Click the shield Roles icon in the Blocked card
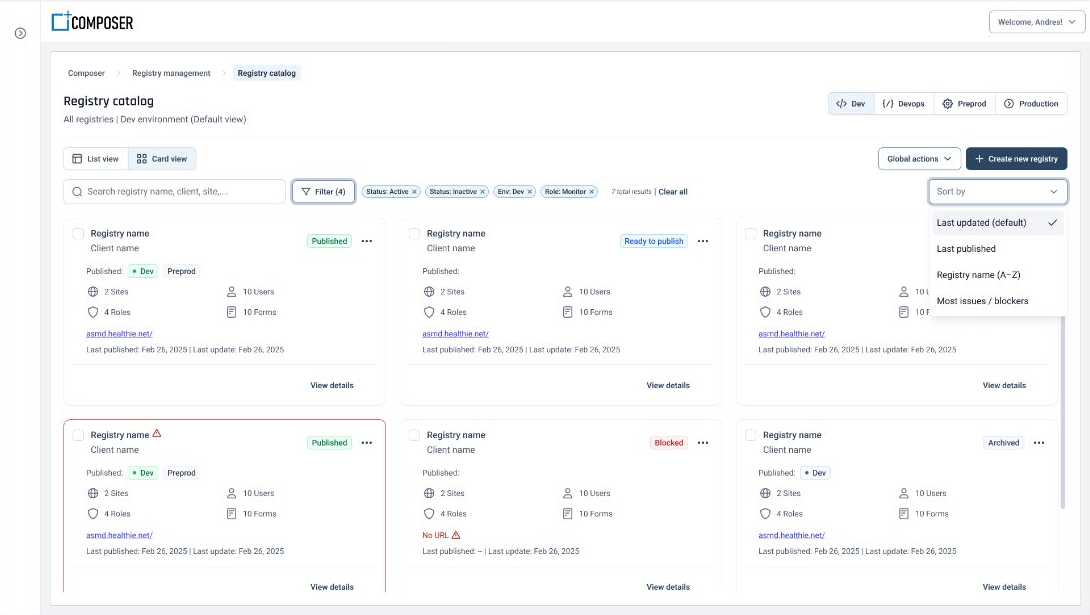The height and width of the screenshot is (615, 1090). [x=429, y=514]
